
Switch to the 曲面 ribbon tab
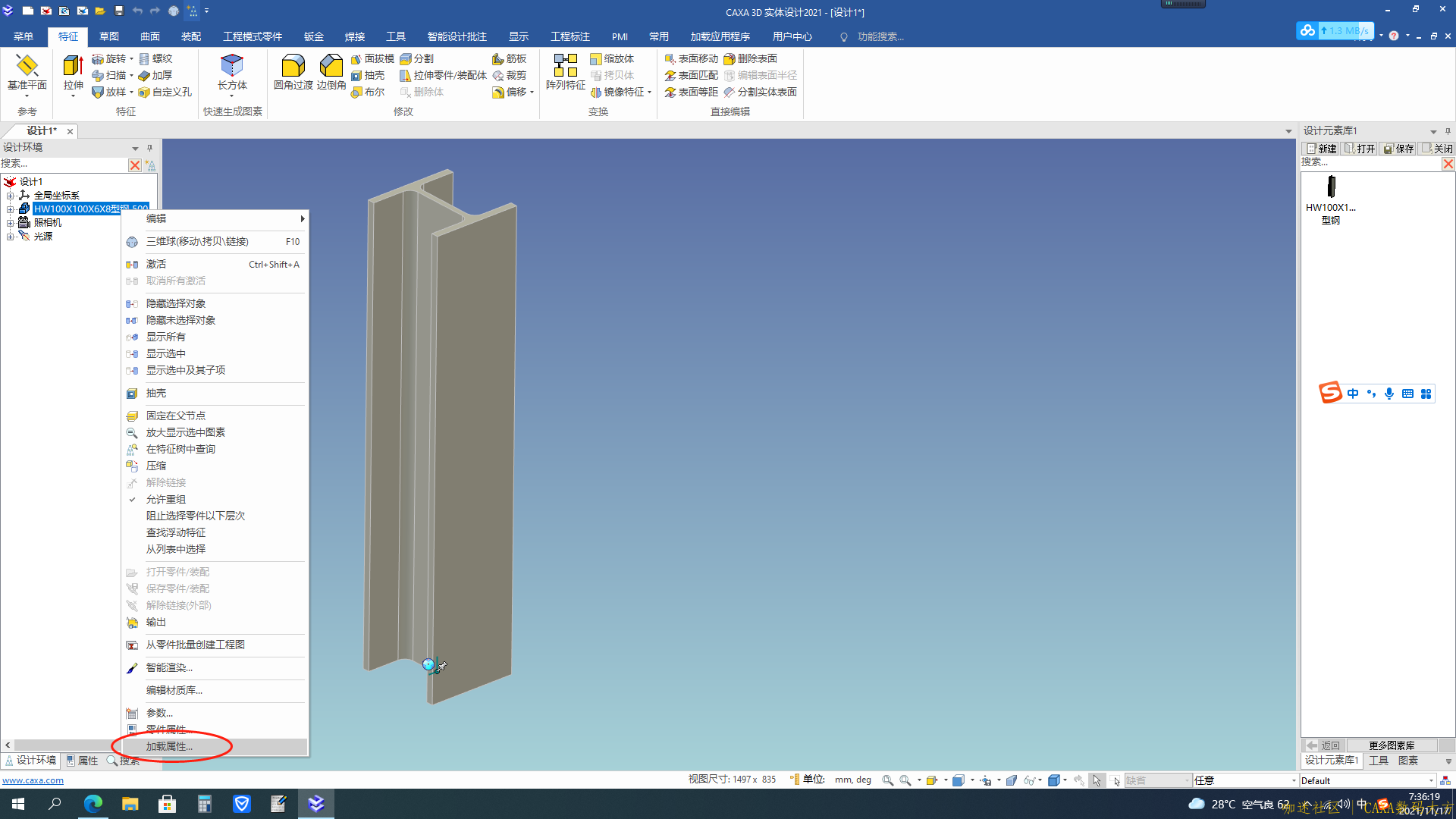[x=150, y=36]
